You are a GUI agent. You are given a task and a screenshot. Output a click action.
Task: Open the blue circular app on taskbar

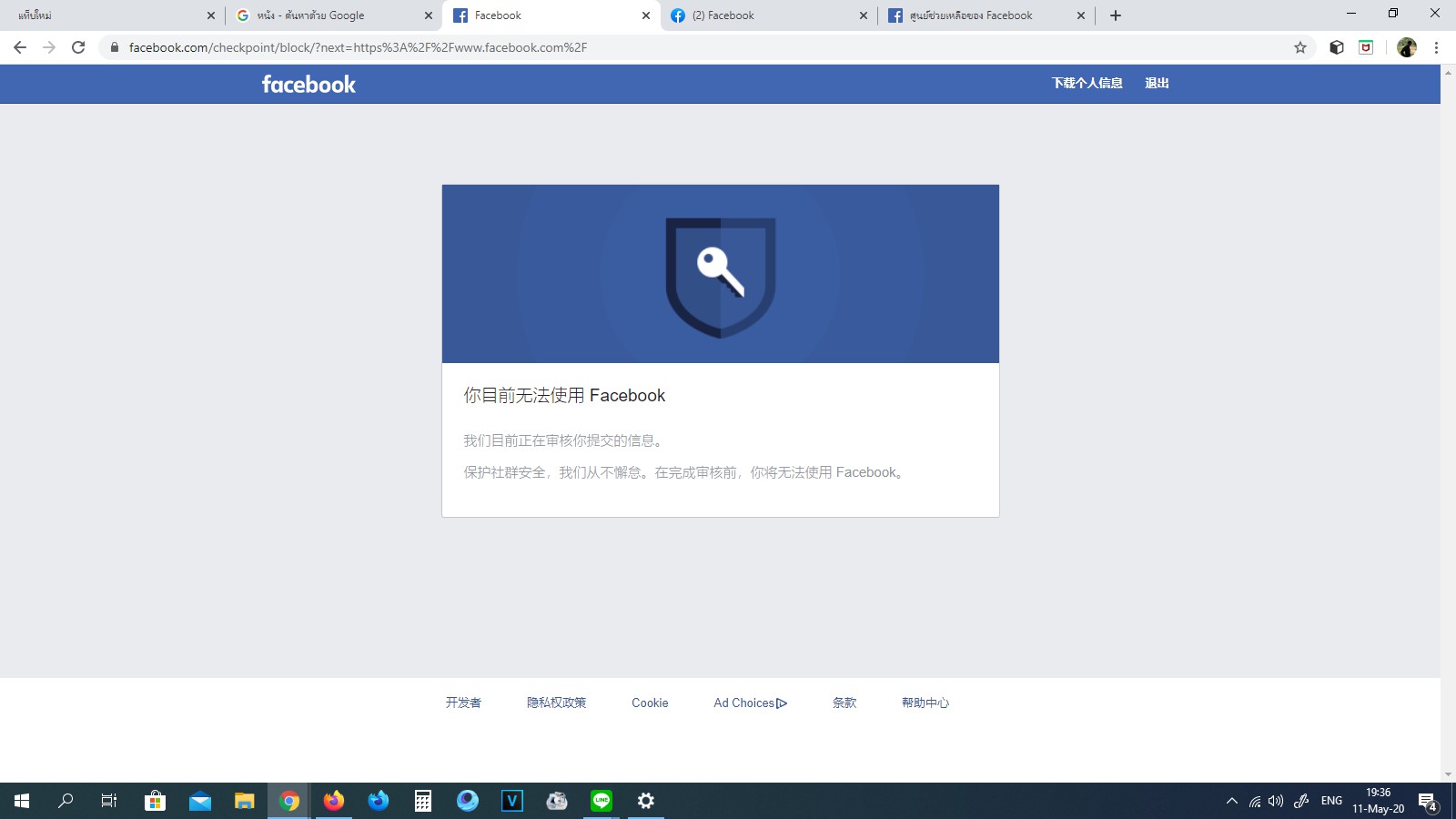pyautogui.click(x=468, y=801)
